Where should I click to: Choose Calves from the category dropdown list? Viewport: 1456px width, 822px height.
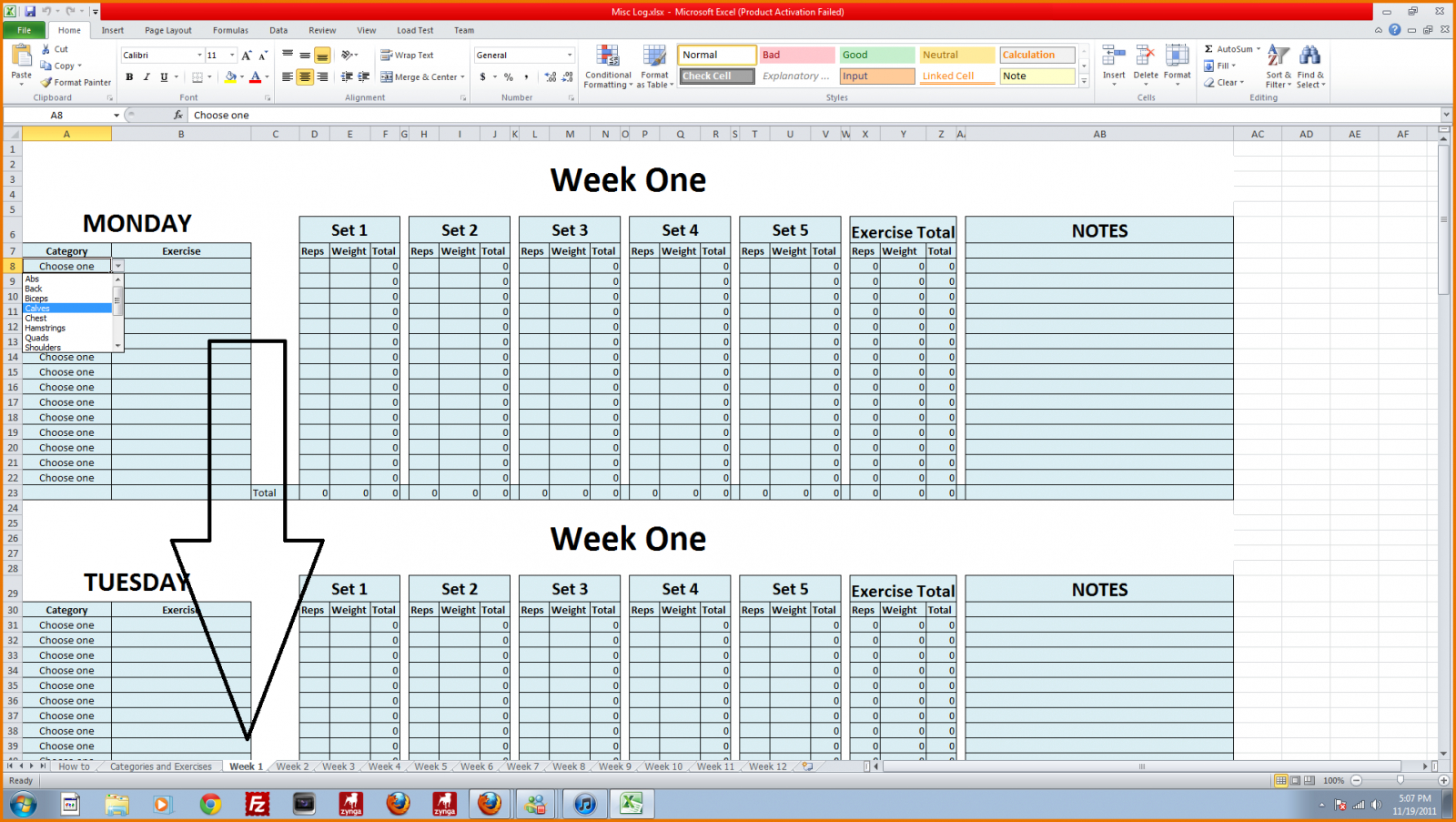coord(67,309)
